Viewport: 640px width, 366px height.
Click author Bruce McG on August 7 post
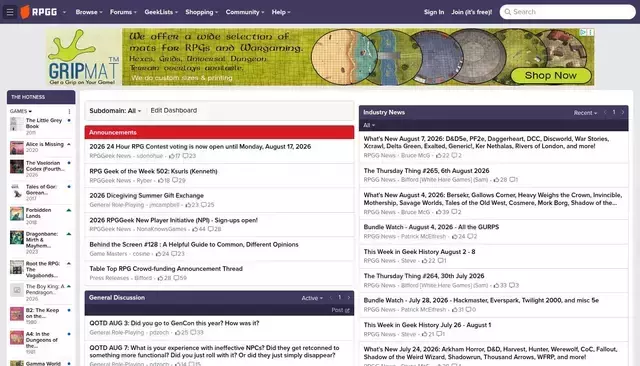(x=416, y=155)
